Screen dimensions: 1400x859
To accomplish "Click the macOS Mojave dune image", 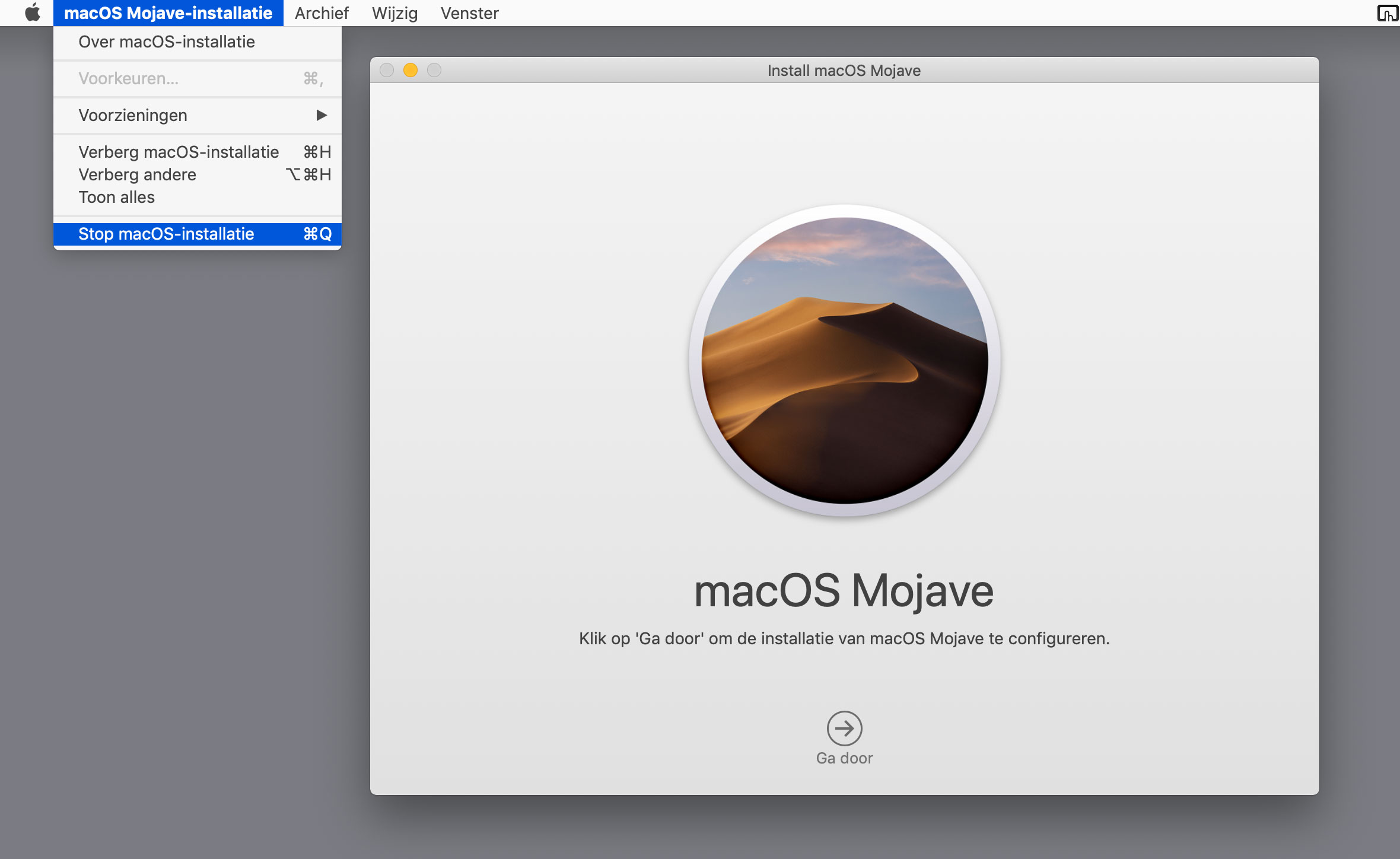I will click(x=844, y=361).
